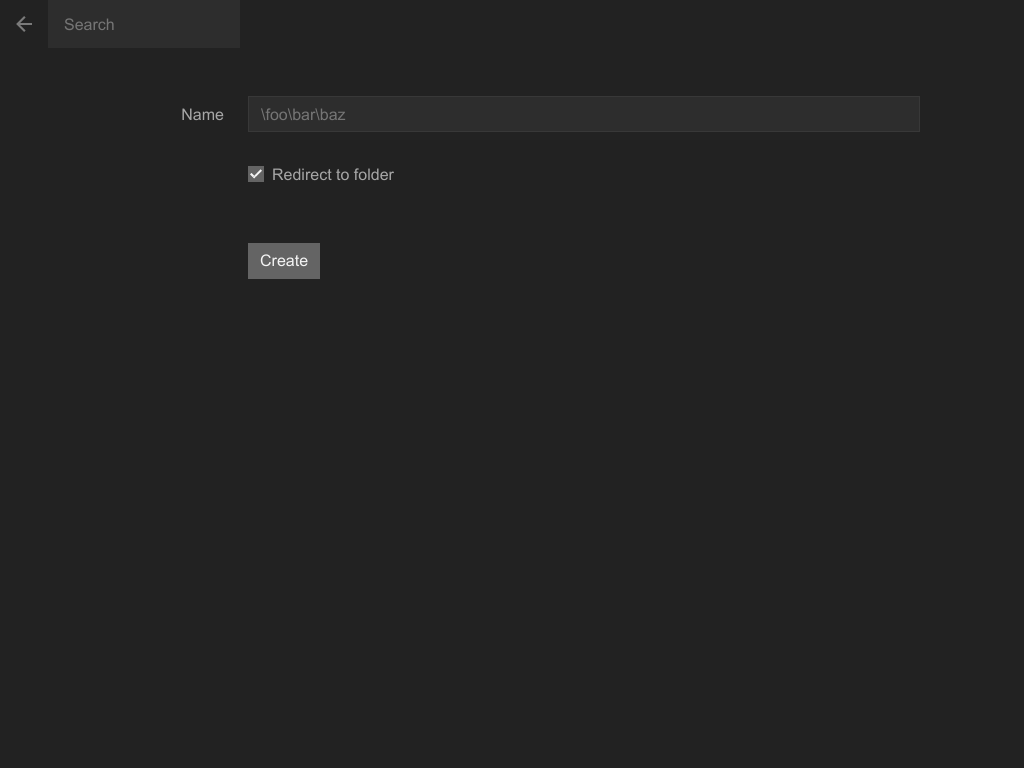
Task: Click the checked box under the Name field
Action: click(256, 174)
